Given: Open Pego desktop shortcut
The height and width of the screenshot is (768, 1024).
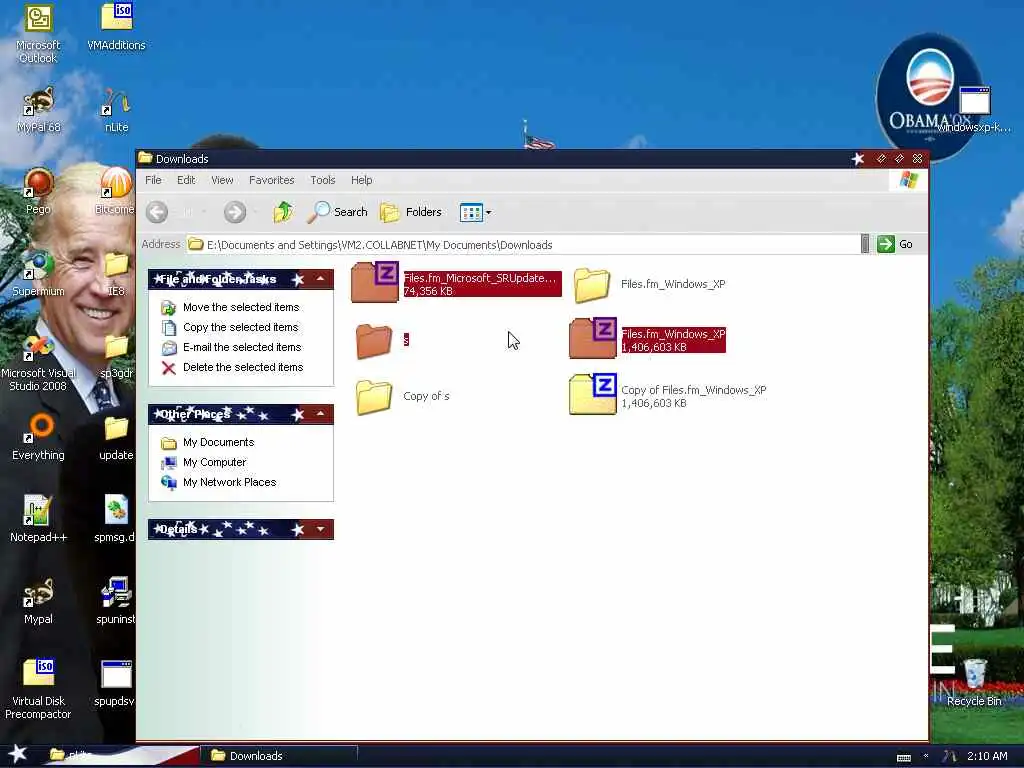Looking at the screenshot, I should (x=39, y=191).
